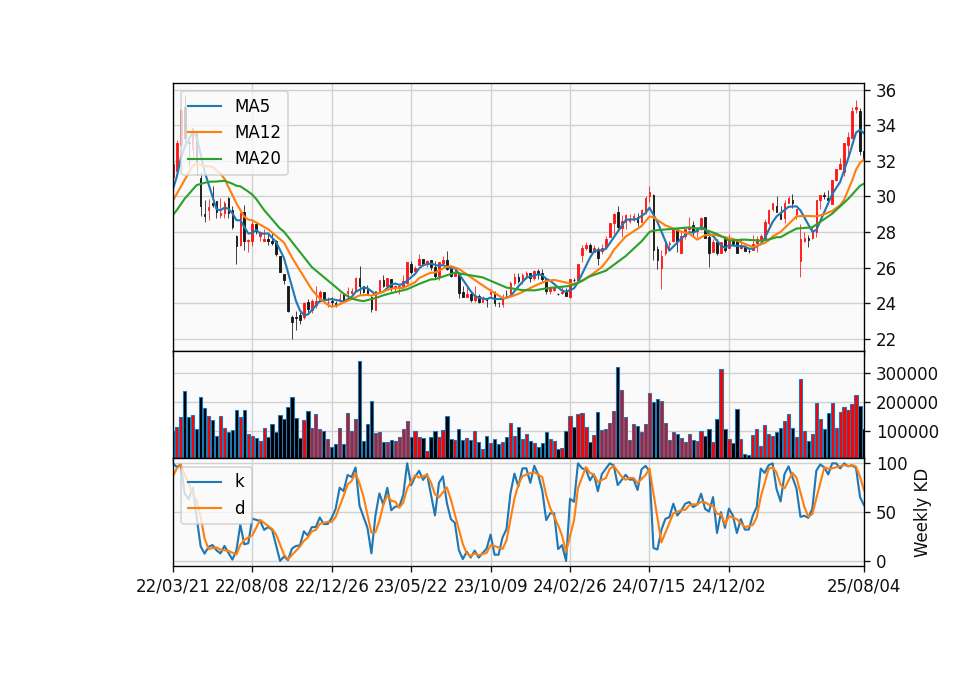The width and height of the screenshot is (960, 690).
Task: Click the 22/08/08 date axis label
Action: pos(252,587)
